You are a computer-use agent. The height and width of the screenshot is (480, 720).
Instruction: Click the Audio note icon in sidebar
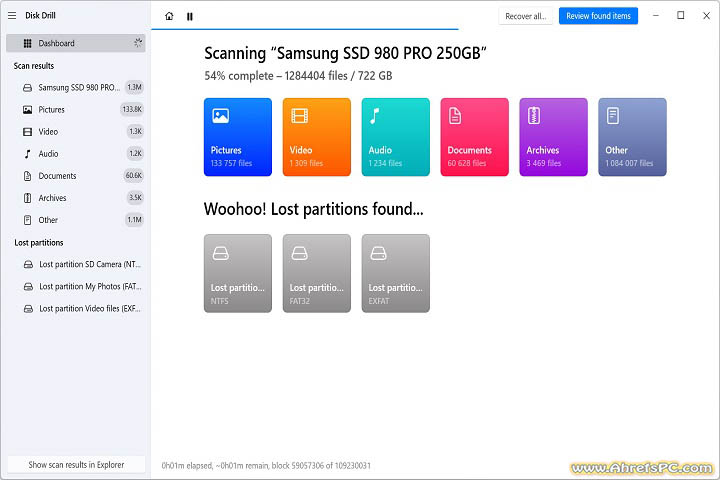tap(28, 154)
